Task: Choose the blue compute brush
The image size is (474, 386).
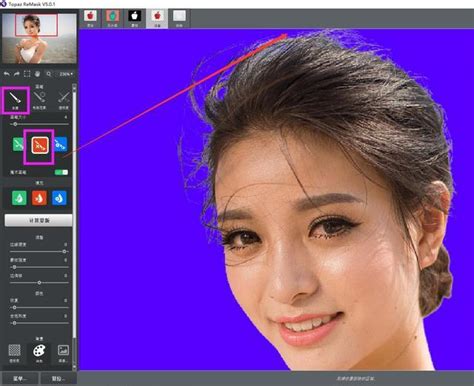Action: point(61,145)
